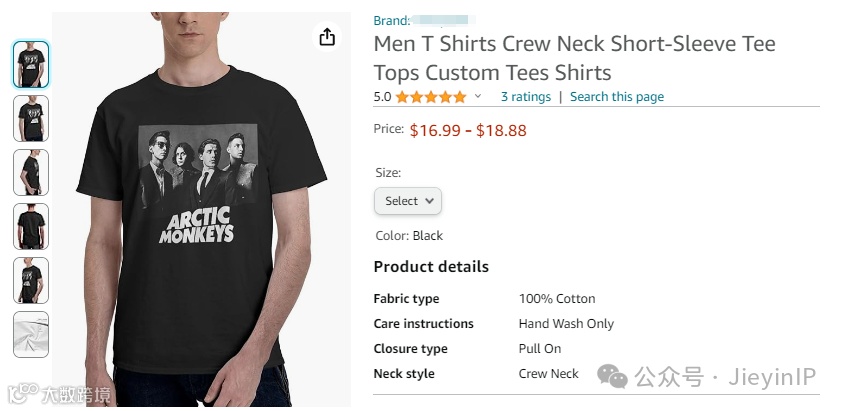The height and width of the screenshot is (411, 844).
Task: Click the WeChat logo watermark icon
Action: (x=613, y=377)
